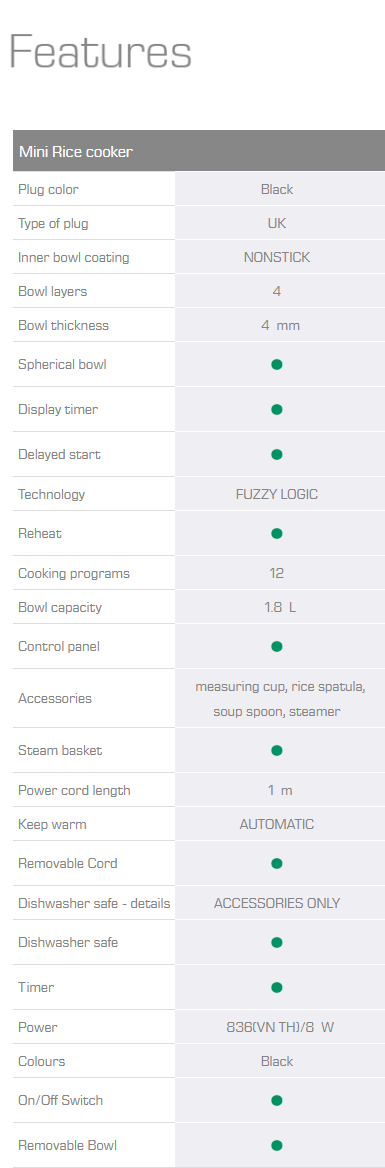Select the Type of plug UK value
Image resolution: width=385 pixels, height=1168 pixels.
pos(277,223)
